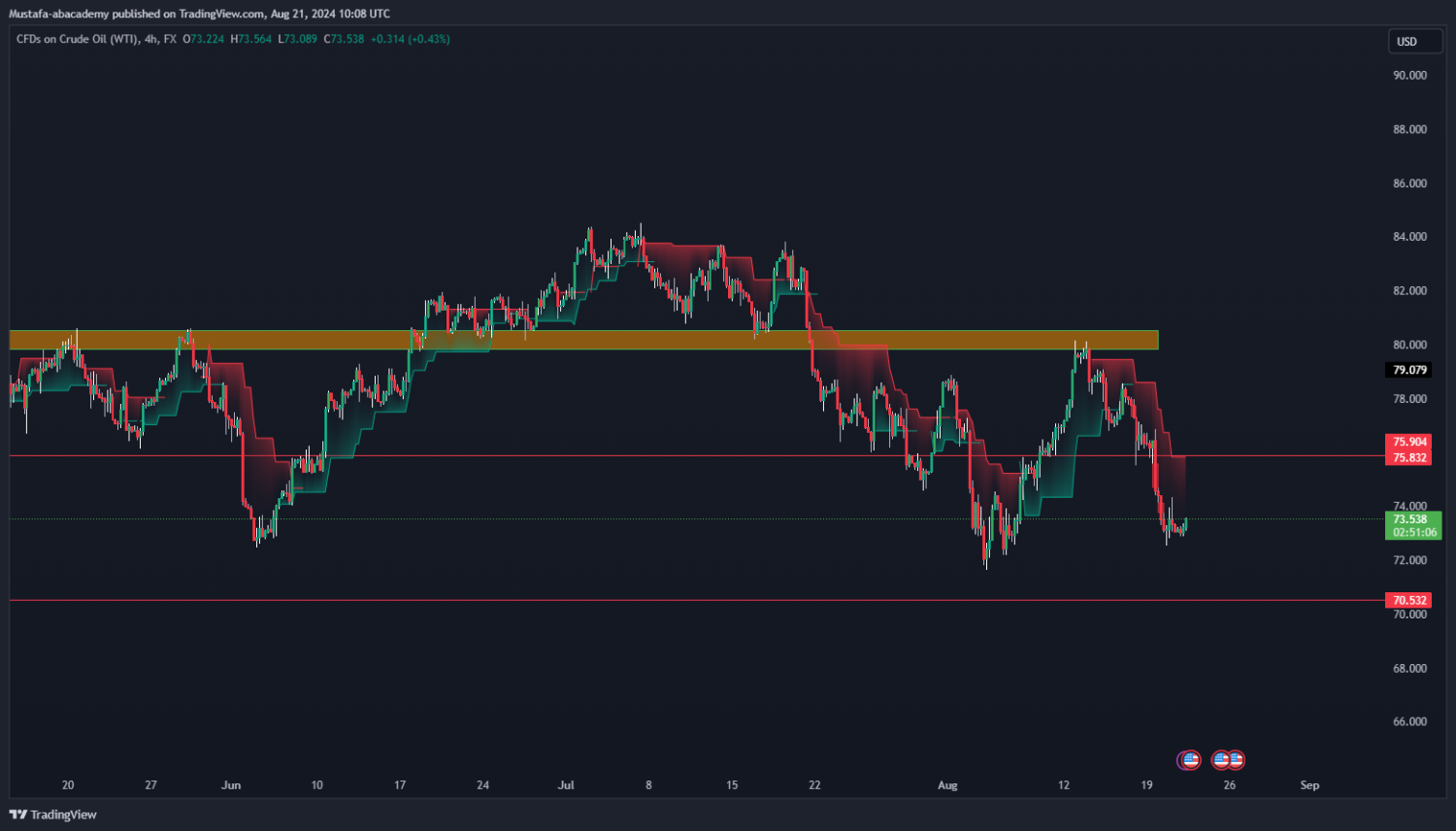1456x831 pixels.
Task: Click the leftmost US flag economic event icon
Action: (1192, 760)
